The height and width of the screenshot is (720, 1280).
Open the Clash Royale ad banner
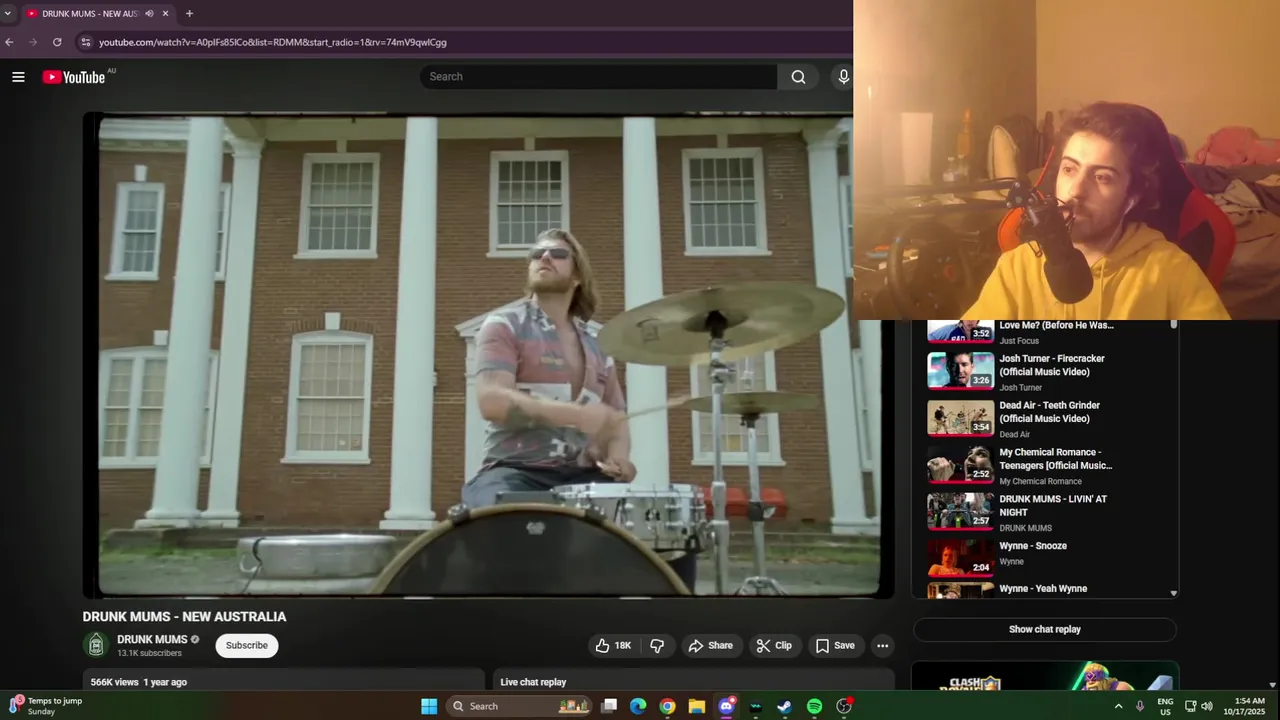[x=1044, y=676]
